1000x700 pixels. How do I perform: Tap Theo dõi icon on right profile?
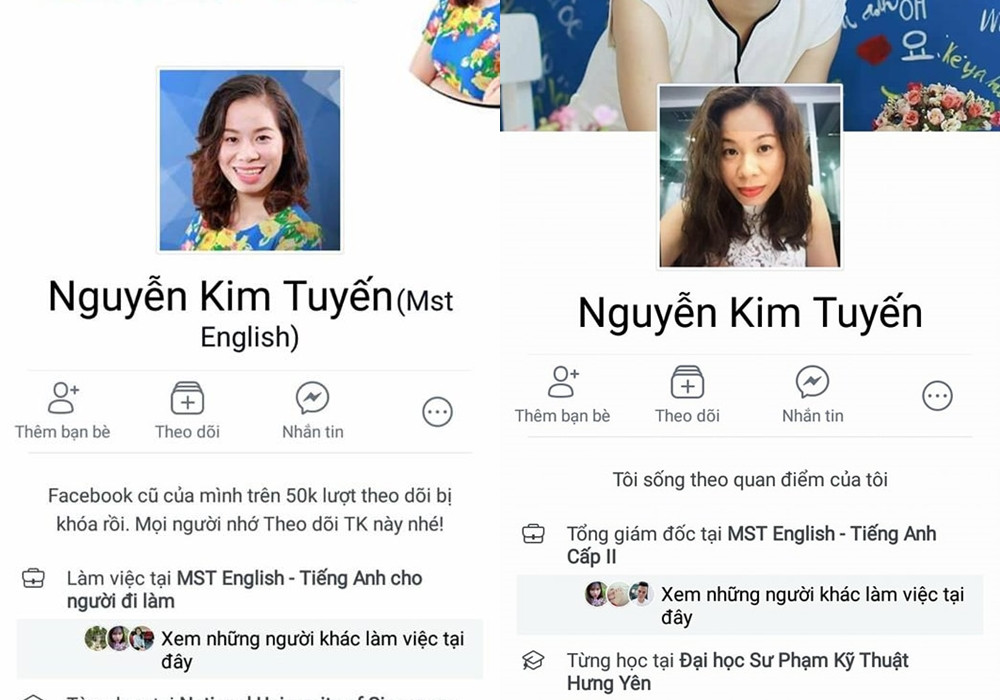point(688,382)
